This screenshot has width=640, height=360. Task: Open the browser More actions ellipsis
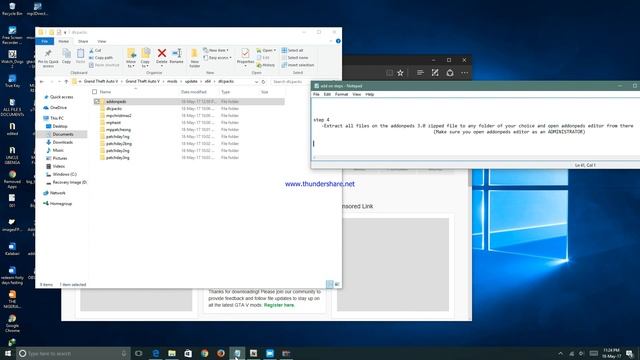pyautogui.click(x=464, y=73)
